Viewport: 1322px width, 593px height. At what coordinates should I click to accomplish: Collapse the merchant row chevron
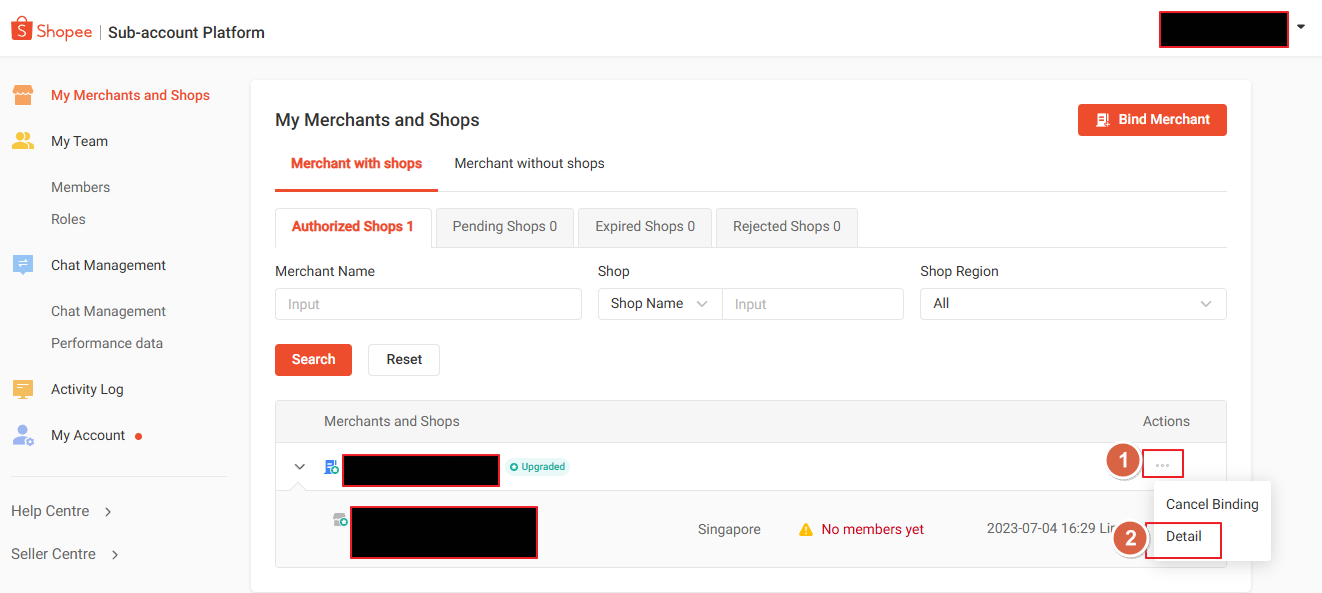click(299, 467)
